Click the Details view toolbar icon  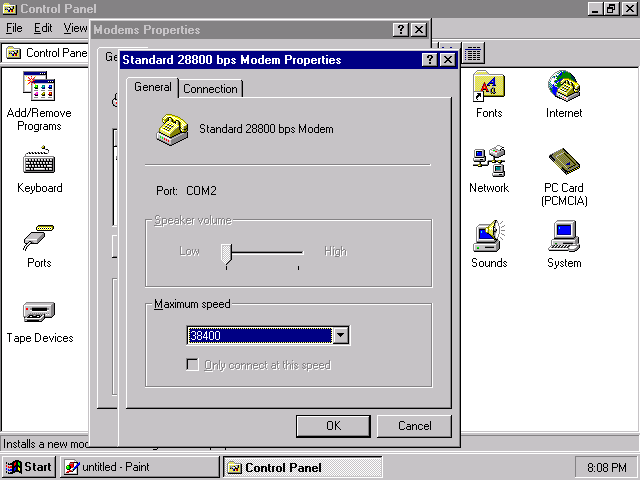(473, 53)
